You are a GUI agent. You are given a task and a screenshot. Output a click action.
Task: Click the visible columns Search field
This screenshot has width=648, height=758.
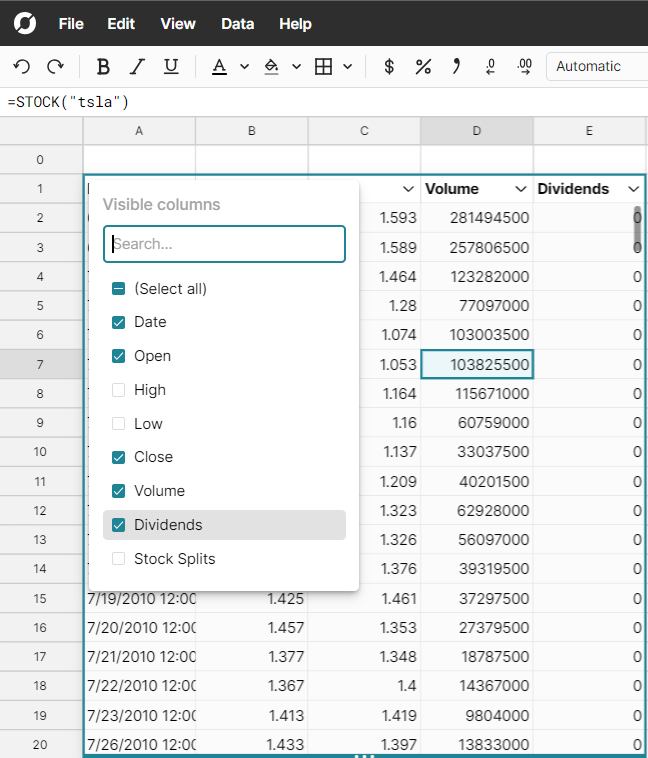[x=225, y=244]
